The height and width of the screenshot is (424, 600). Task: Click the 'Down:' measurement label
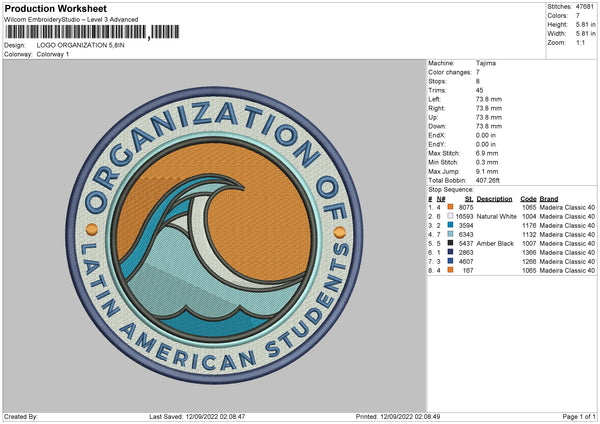tap(437, 126)
